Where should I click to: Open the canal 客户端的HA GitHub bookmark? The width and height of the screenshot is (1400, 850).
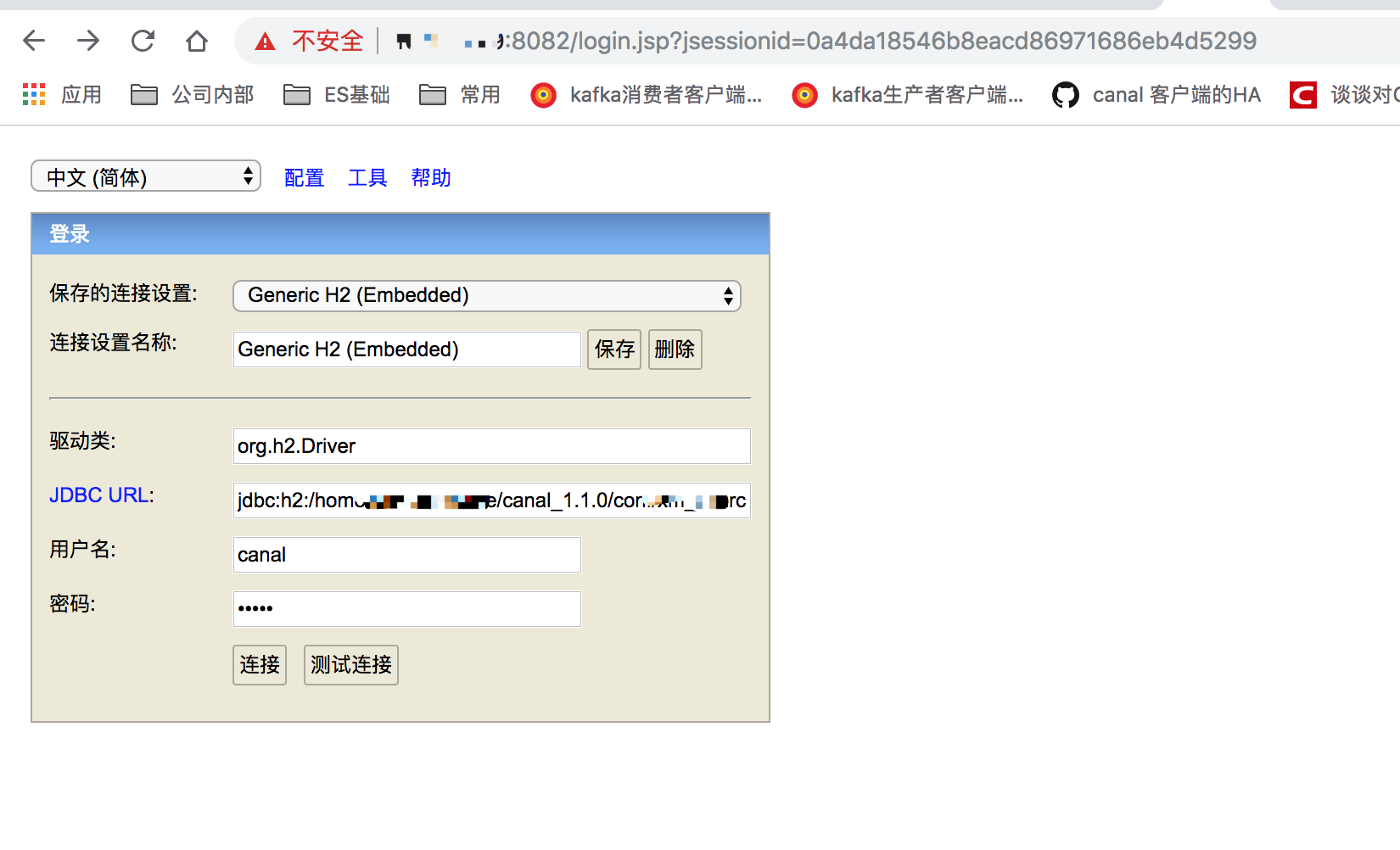(x=1156, y=95)
